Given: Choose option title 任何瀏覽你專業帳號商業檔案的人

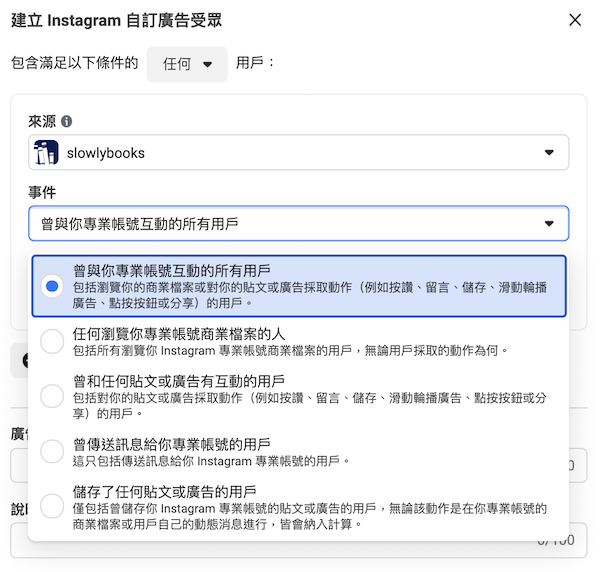Looking at the screenshot, I should tap(179, 334).
